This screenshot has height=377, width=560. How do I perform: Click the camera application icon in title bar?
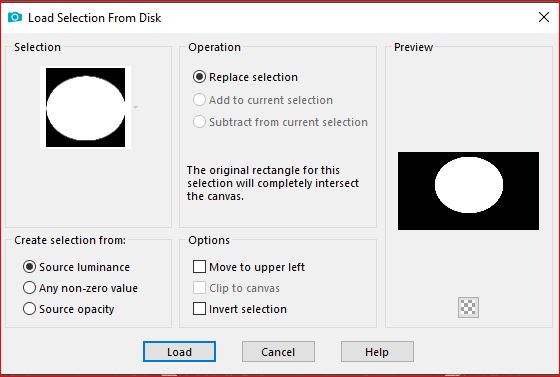15,17
